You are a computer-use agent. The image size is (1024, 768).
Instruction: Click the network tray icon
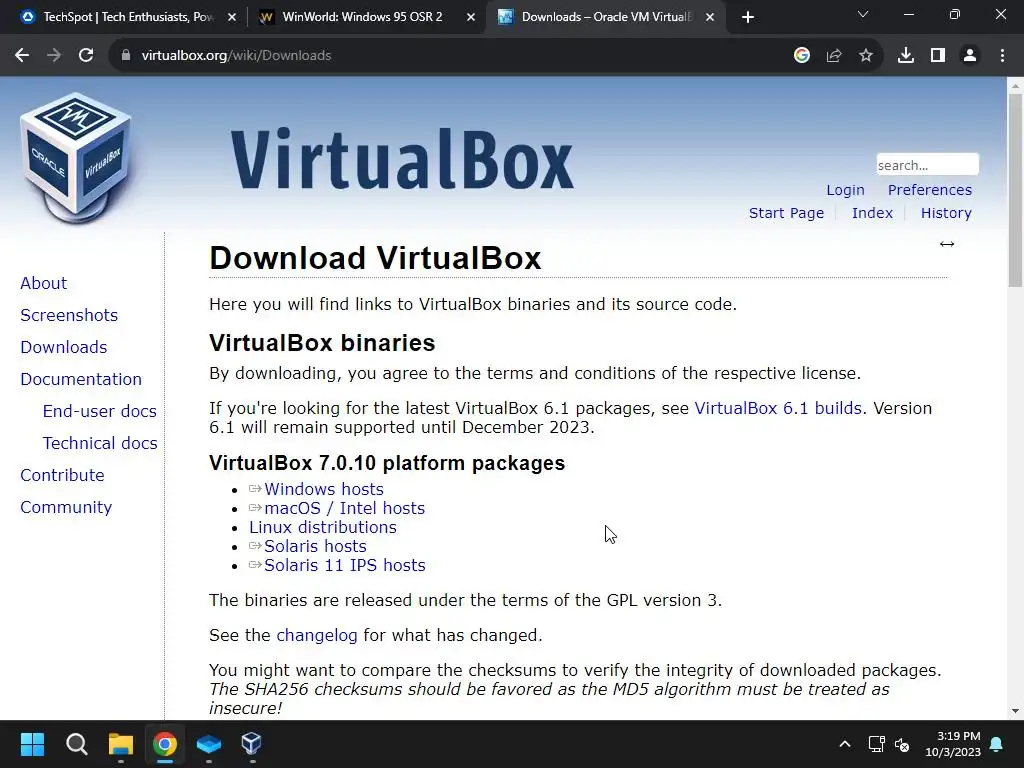click(876, 744)
